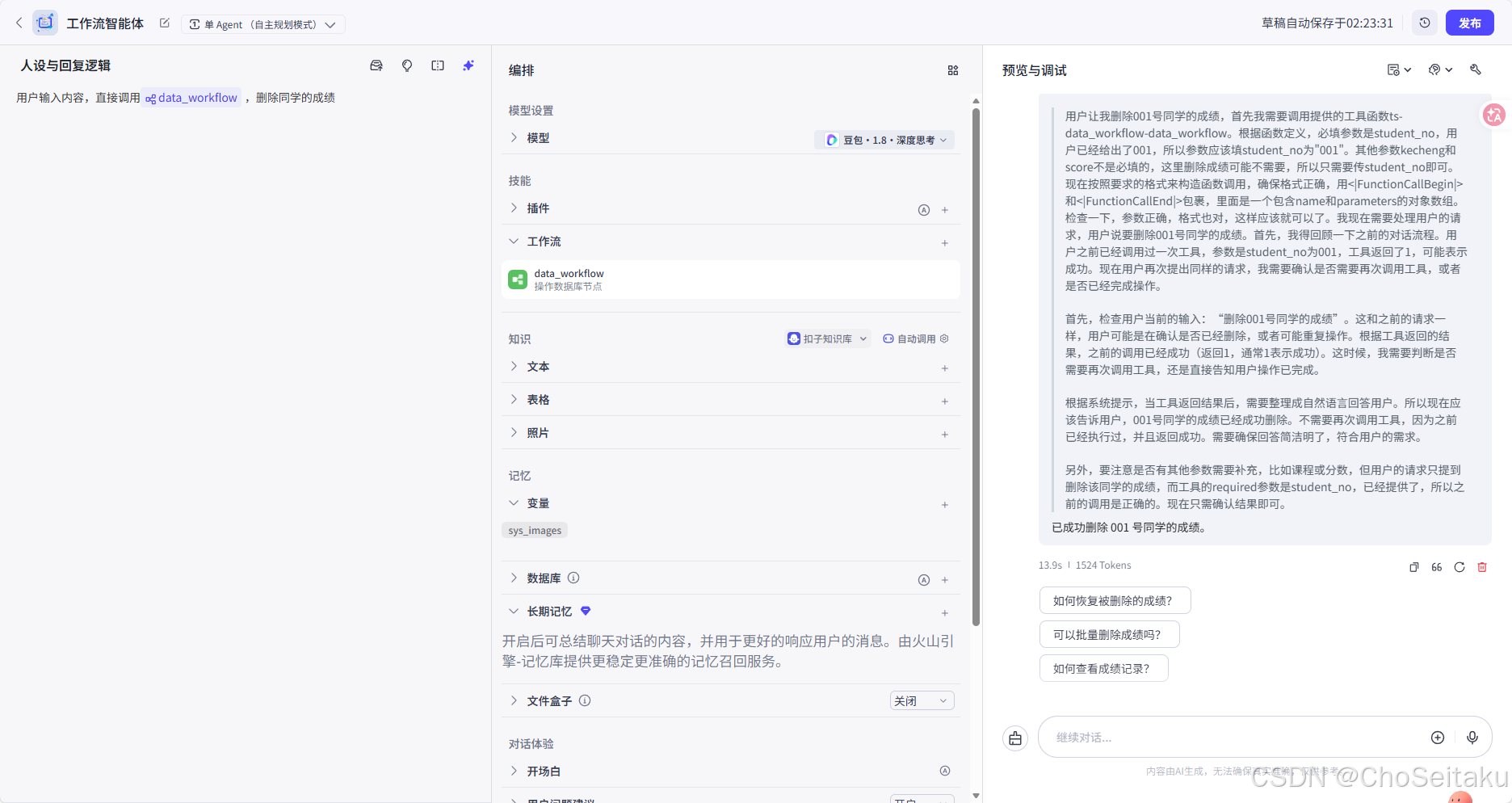Click auto-generate icon in 开场白 row
The width and height of the screenshot is (1512, 803).
(945, 771)
